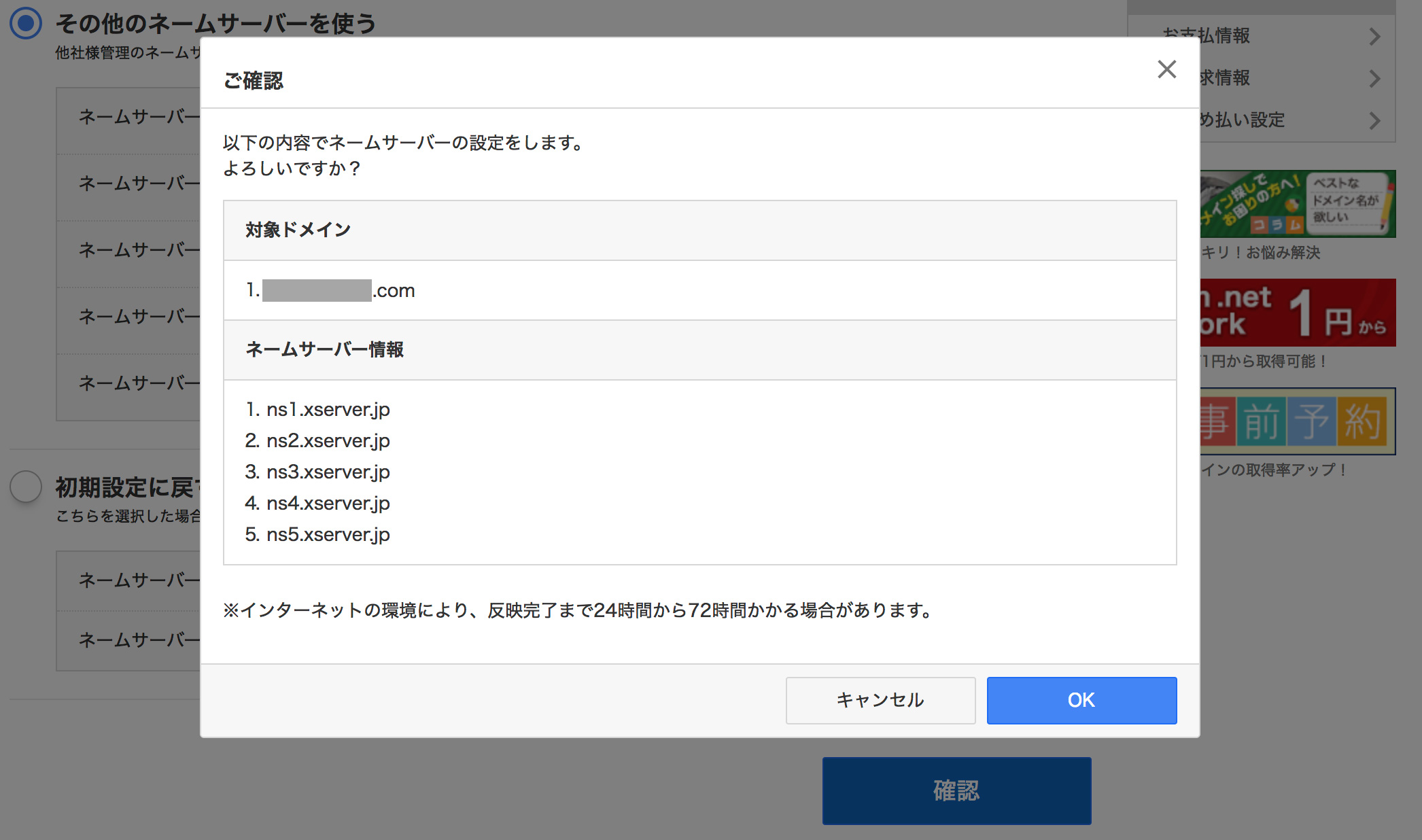Open the red .net 1円から banner
This screenshot has height=840, width=1422.
pos(1298,313)
